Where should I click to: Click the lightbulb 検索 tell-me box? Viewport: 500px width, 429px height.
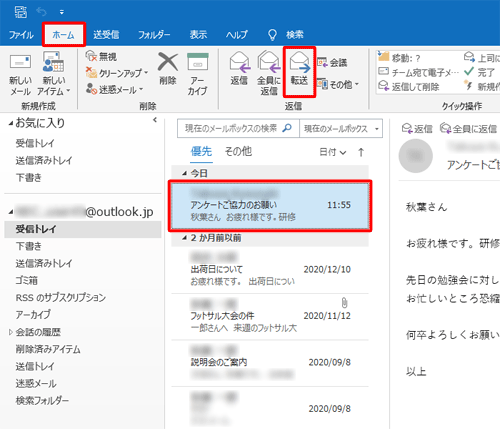[x=286, y=35]
